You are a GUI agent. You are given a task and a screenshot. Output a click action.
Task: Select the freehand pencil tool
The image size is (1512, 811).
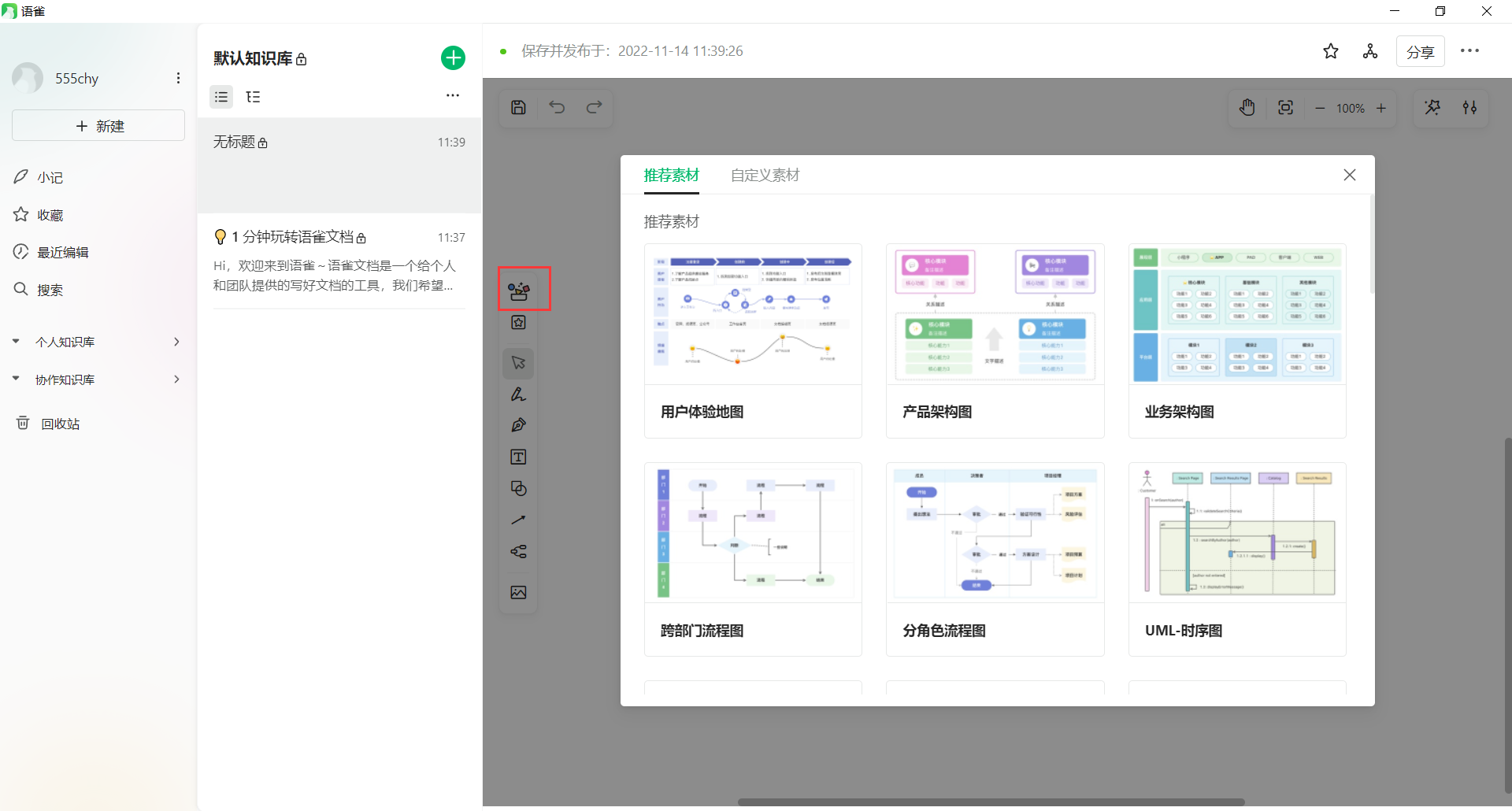518,394
